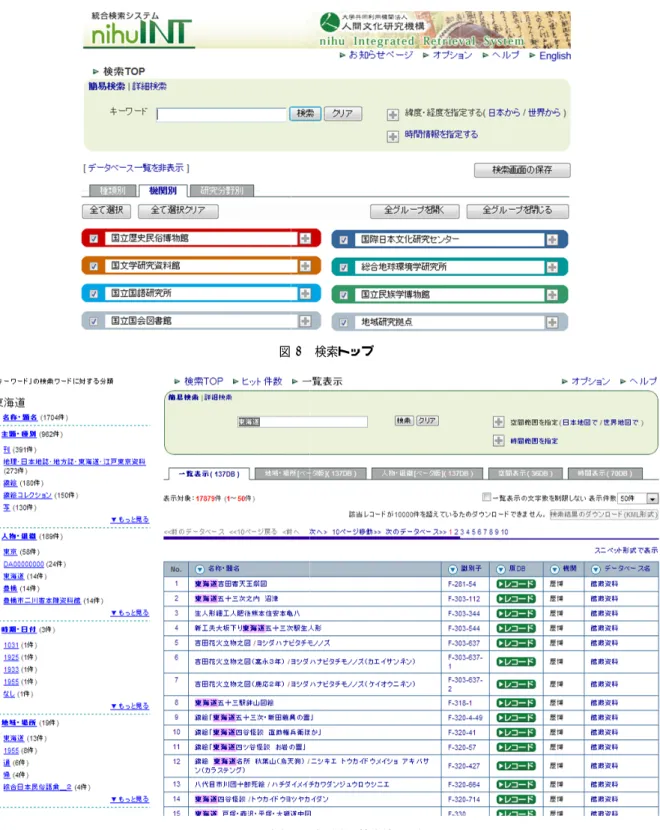Switch to the 種類別 tab
The height and width of the screenshot is (830, 660).
click(x=113, y=191)
